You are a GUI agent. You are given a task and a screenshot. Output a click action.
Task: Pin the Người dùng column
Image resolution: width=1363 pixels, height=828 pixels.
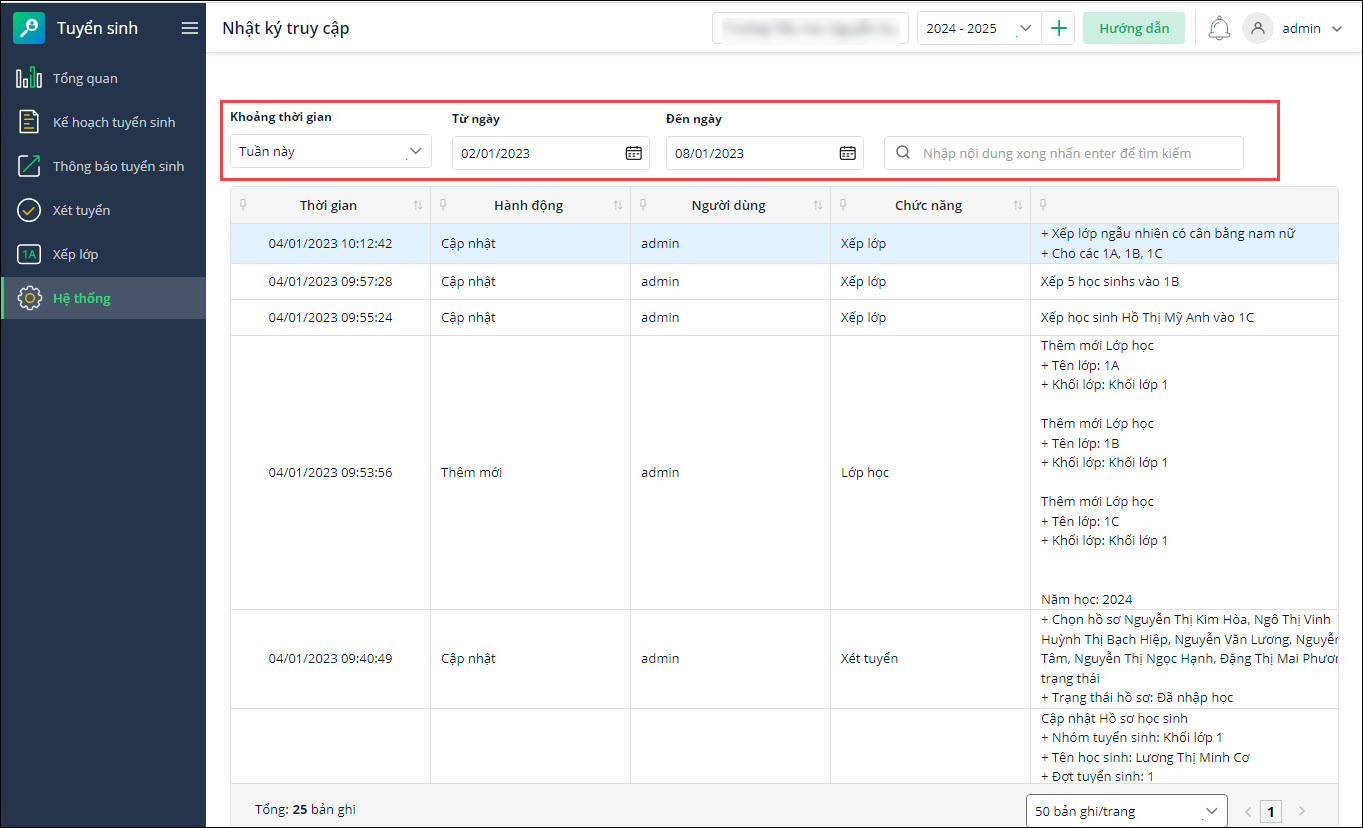point(643,205)
